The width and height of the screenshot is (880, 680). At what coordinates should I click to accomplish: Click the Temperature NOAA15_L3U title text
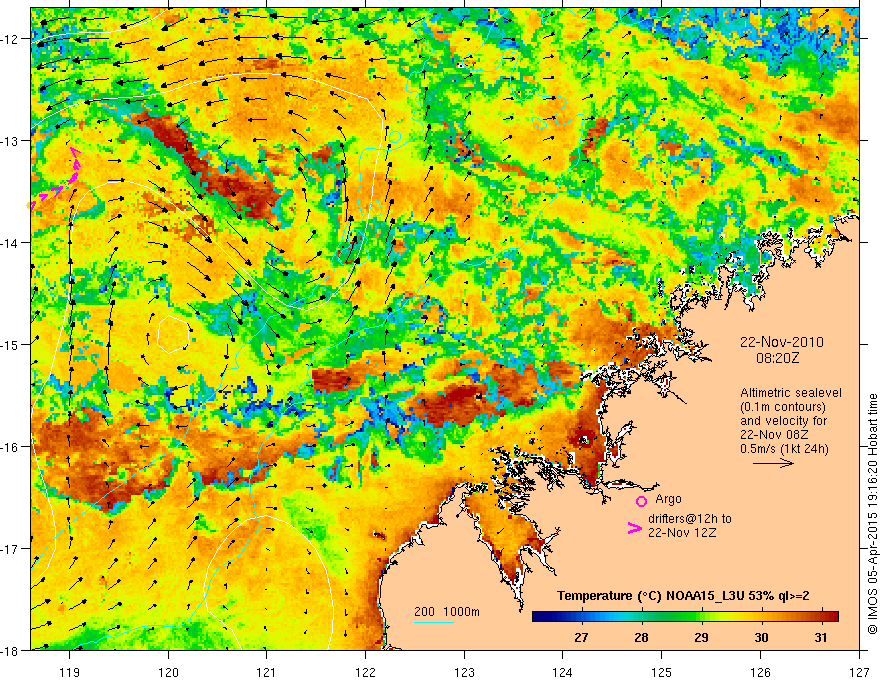tap(683, 596)
